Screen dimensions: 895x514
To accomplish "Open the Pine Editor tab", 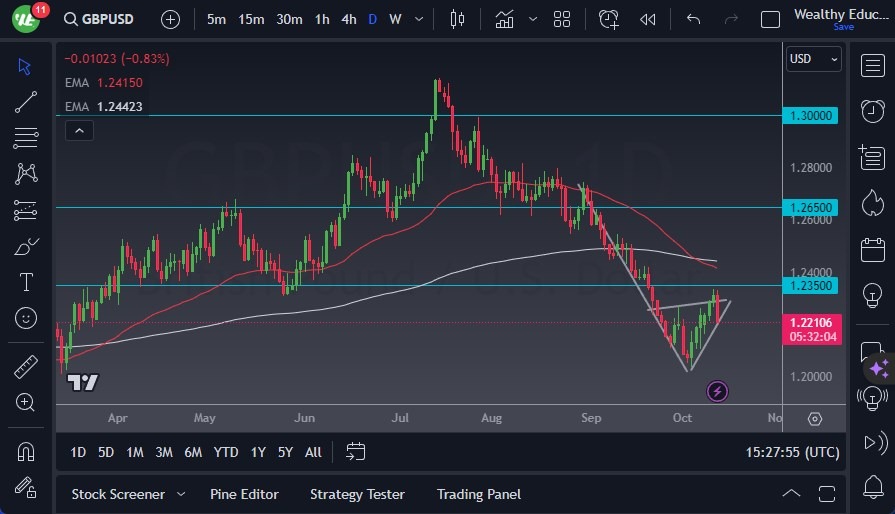I will coord(244,494).
